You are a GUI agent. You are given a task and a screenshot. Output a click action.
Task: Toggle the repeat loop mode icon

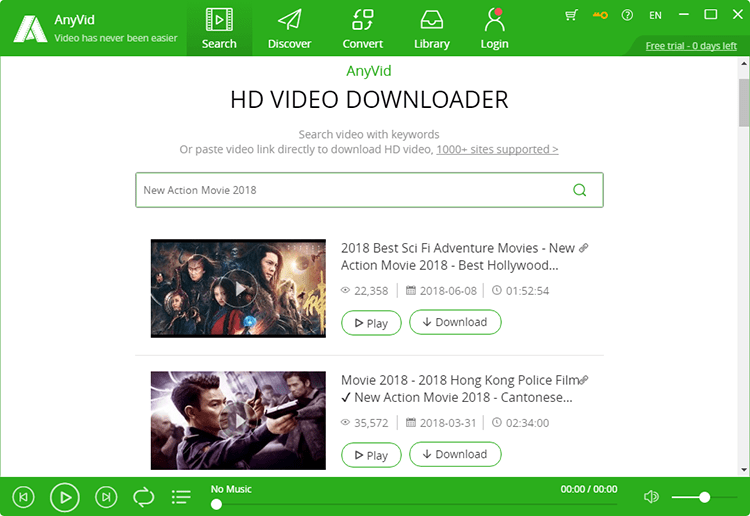click(143, 497)
